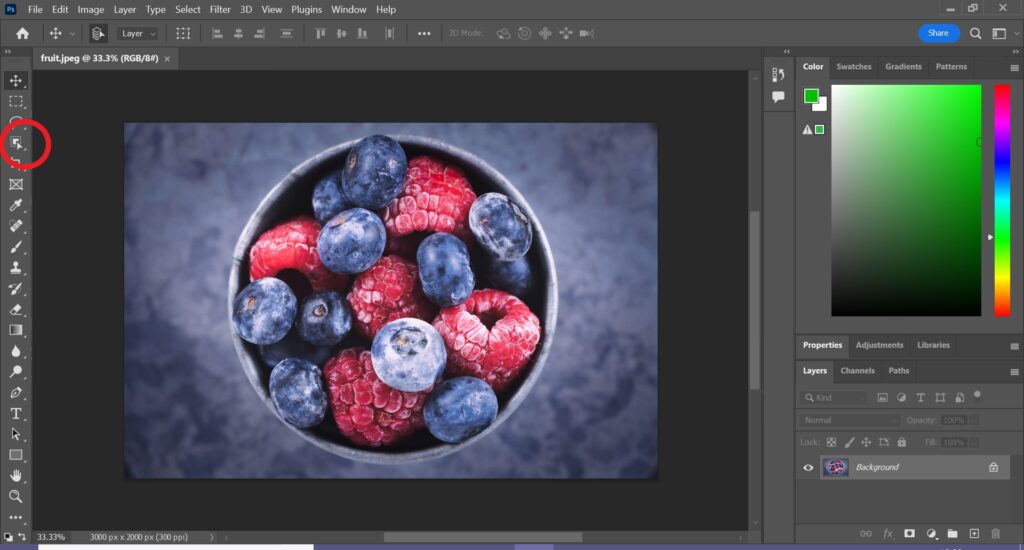
Task: Open the Layer auto-select dropdown
Action: point(138,33)
